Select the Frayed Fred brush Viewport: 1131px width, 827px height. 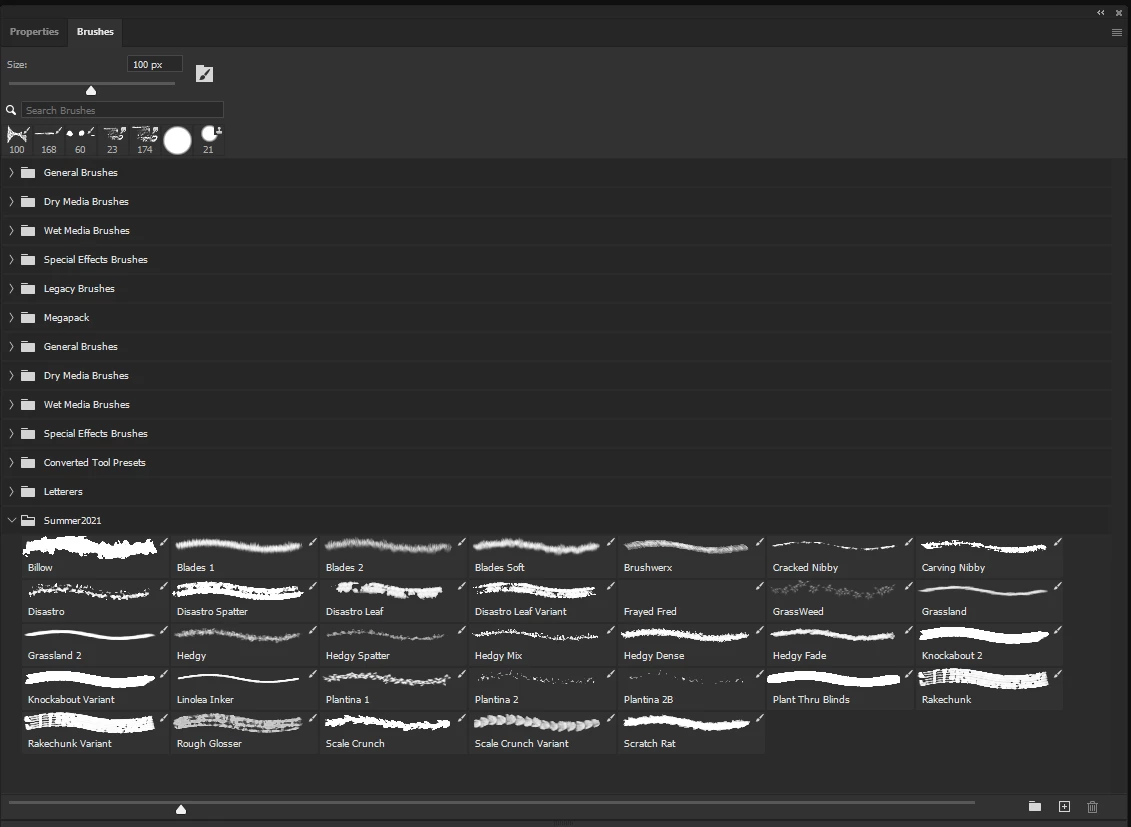(692, 599)
